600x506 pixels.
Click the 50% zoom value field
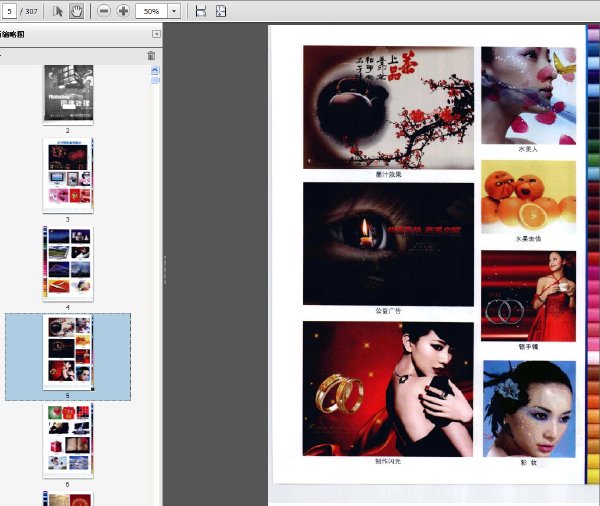152,11
